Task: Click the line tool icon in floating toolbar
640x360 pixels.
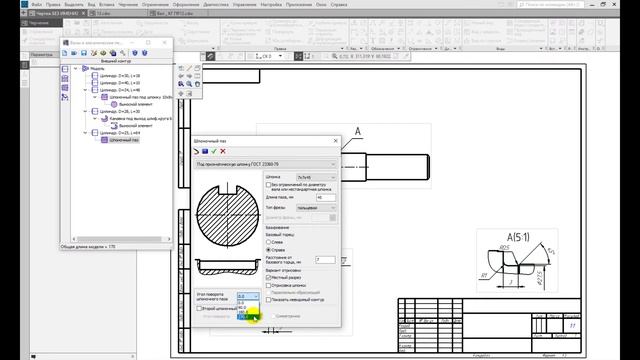Action: (x=189, y=68)
